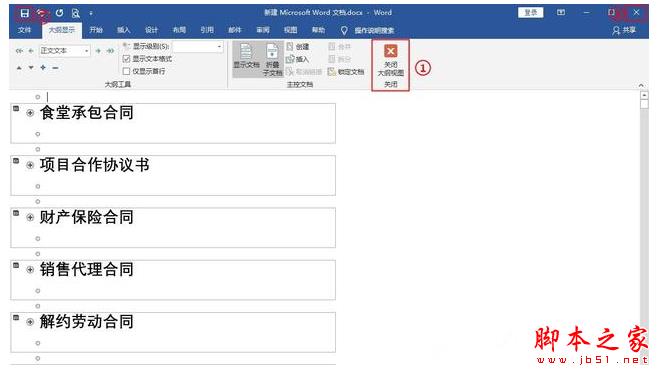Image resolution: width=660 pixels, height=371 pixels.
Task: Click the 共享 share button
Action: (625, 30)
